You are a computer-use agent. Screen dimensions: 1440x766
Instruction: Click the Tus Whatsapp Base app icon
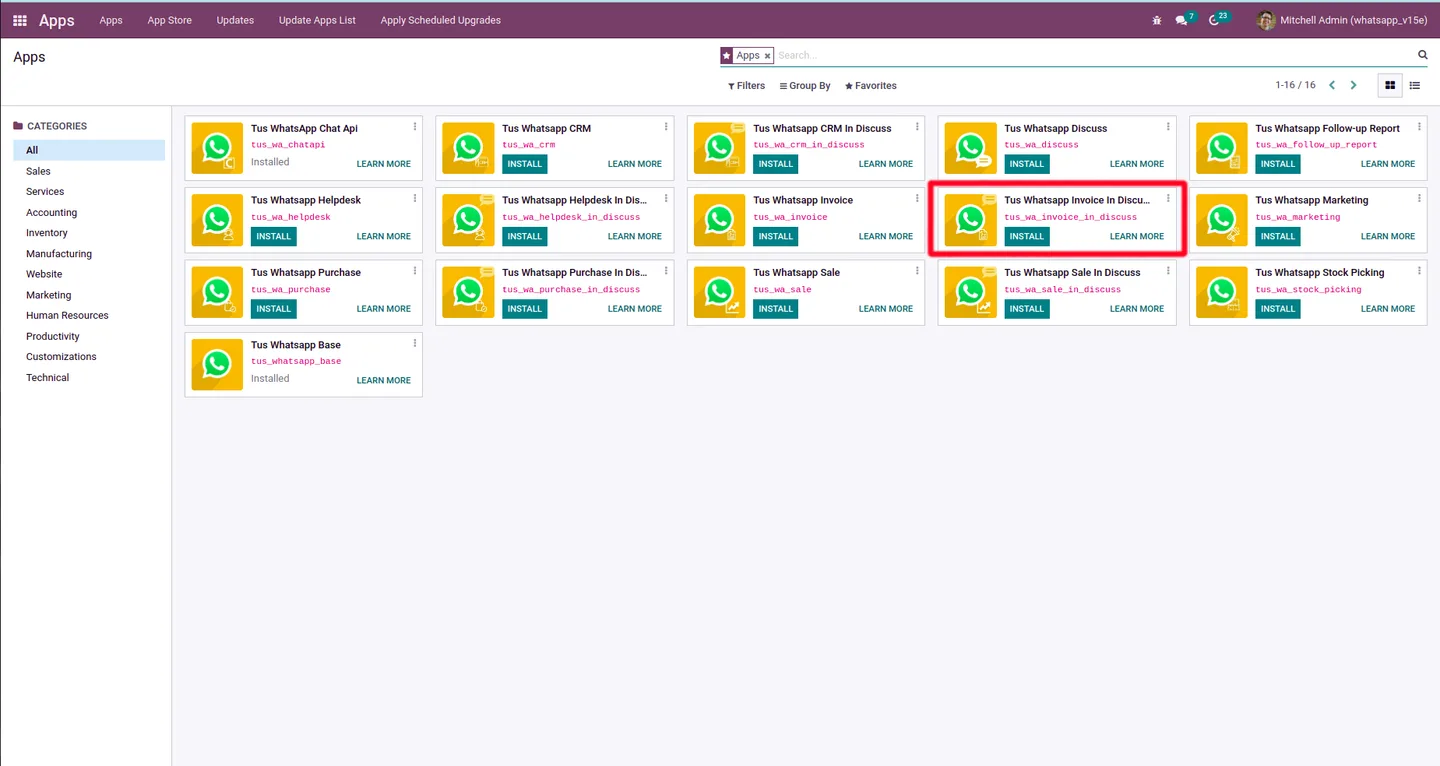[217, 364]
